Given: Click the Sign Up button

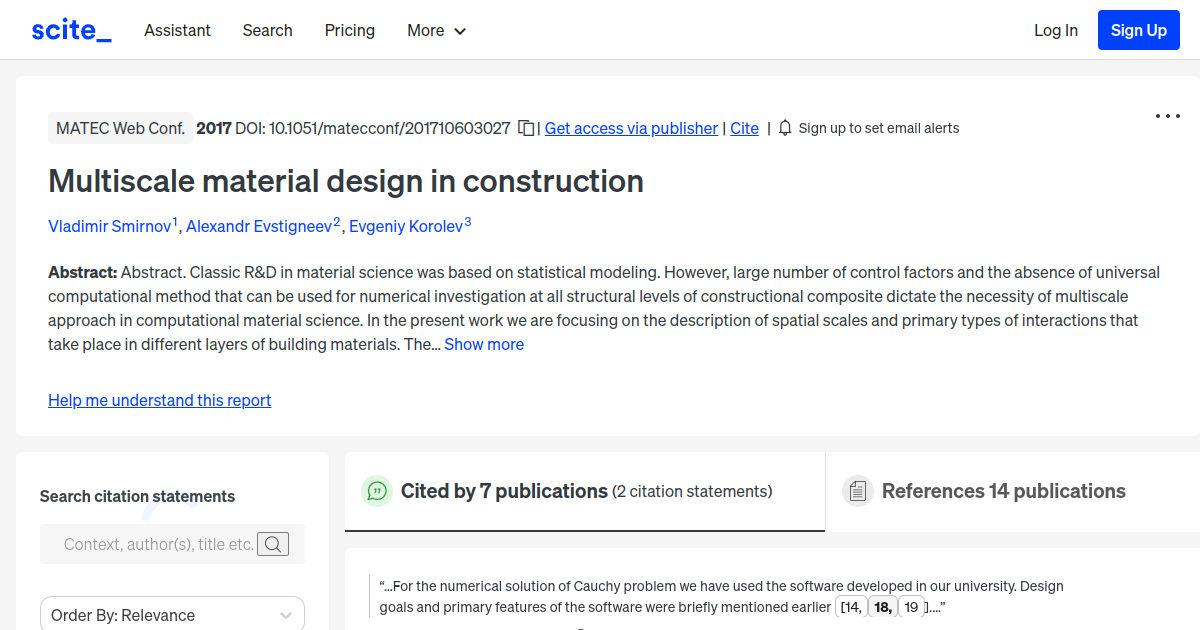Looking at the screenshot, I should point(1138,30).
